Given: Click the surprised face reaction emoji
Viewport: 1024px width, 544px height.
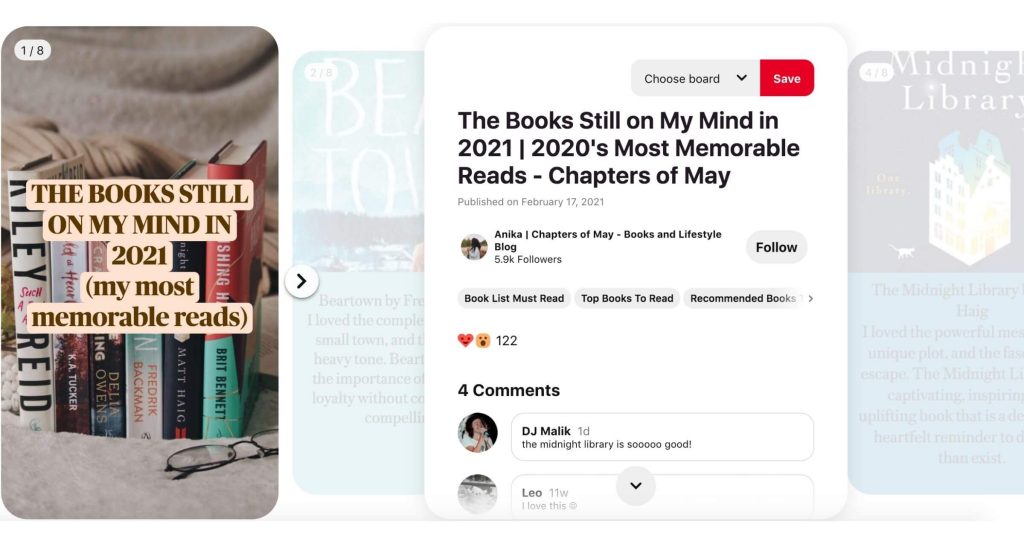Looking at the screenshot, I should tap(483, 340).
